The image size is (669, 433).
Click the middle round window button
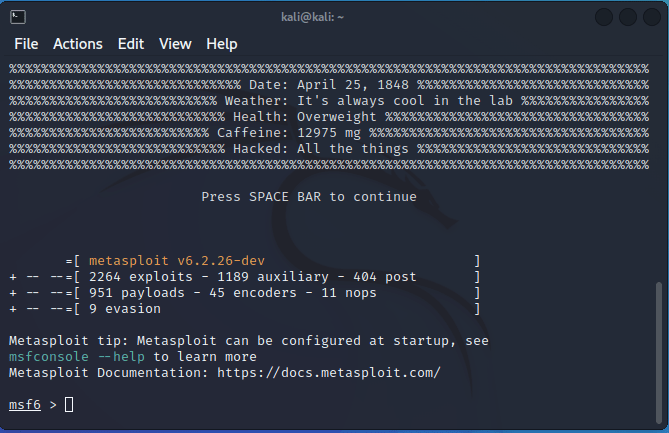point(628,17)
